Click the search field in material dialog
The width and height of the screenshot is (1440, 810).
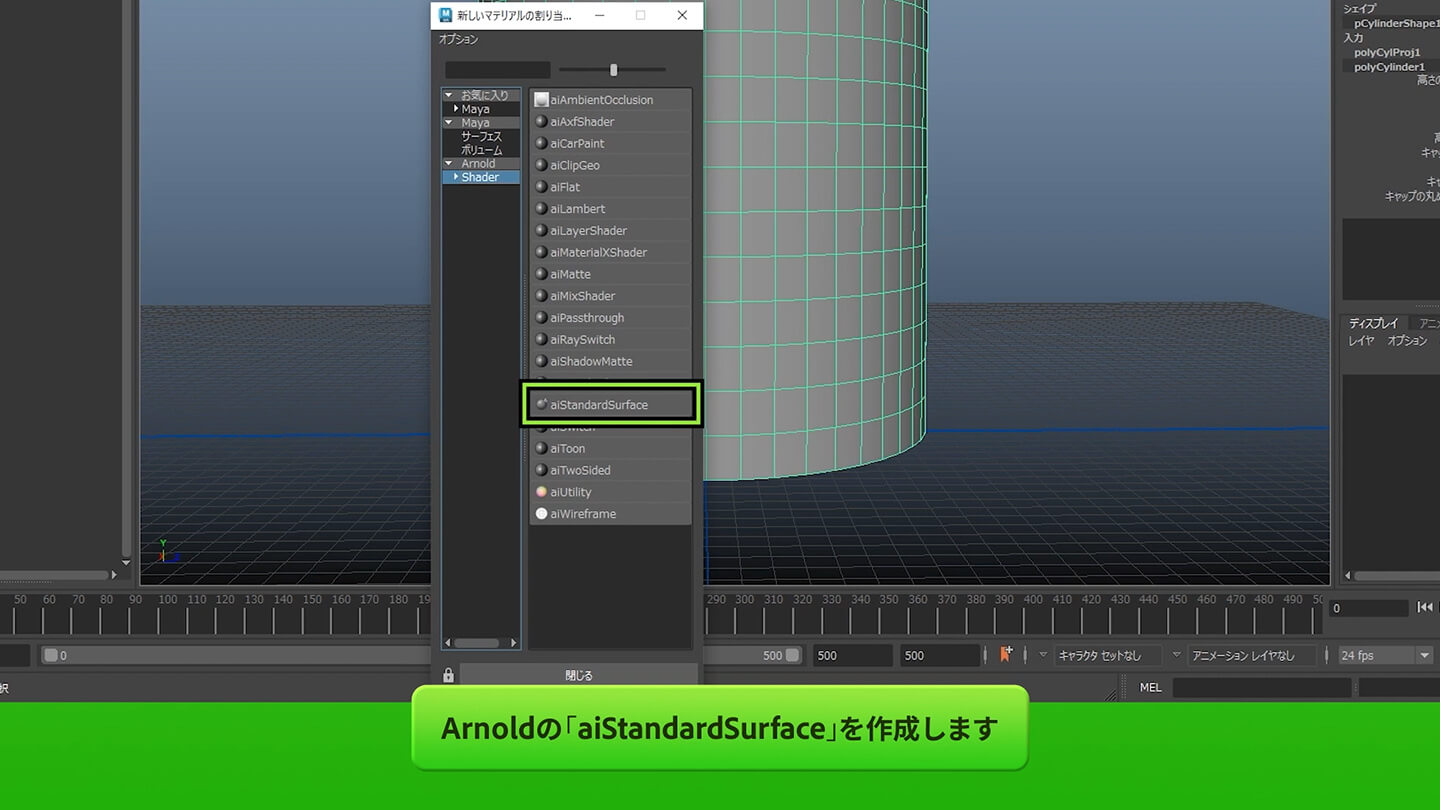click(498, 70)
